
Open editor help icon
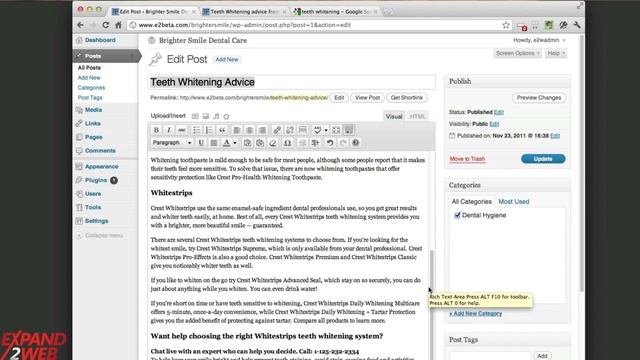coord(356,142)
